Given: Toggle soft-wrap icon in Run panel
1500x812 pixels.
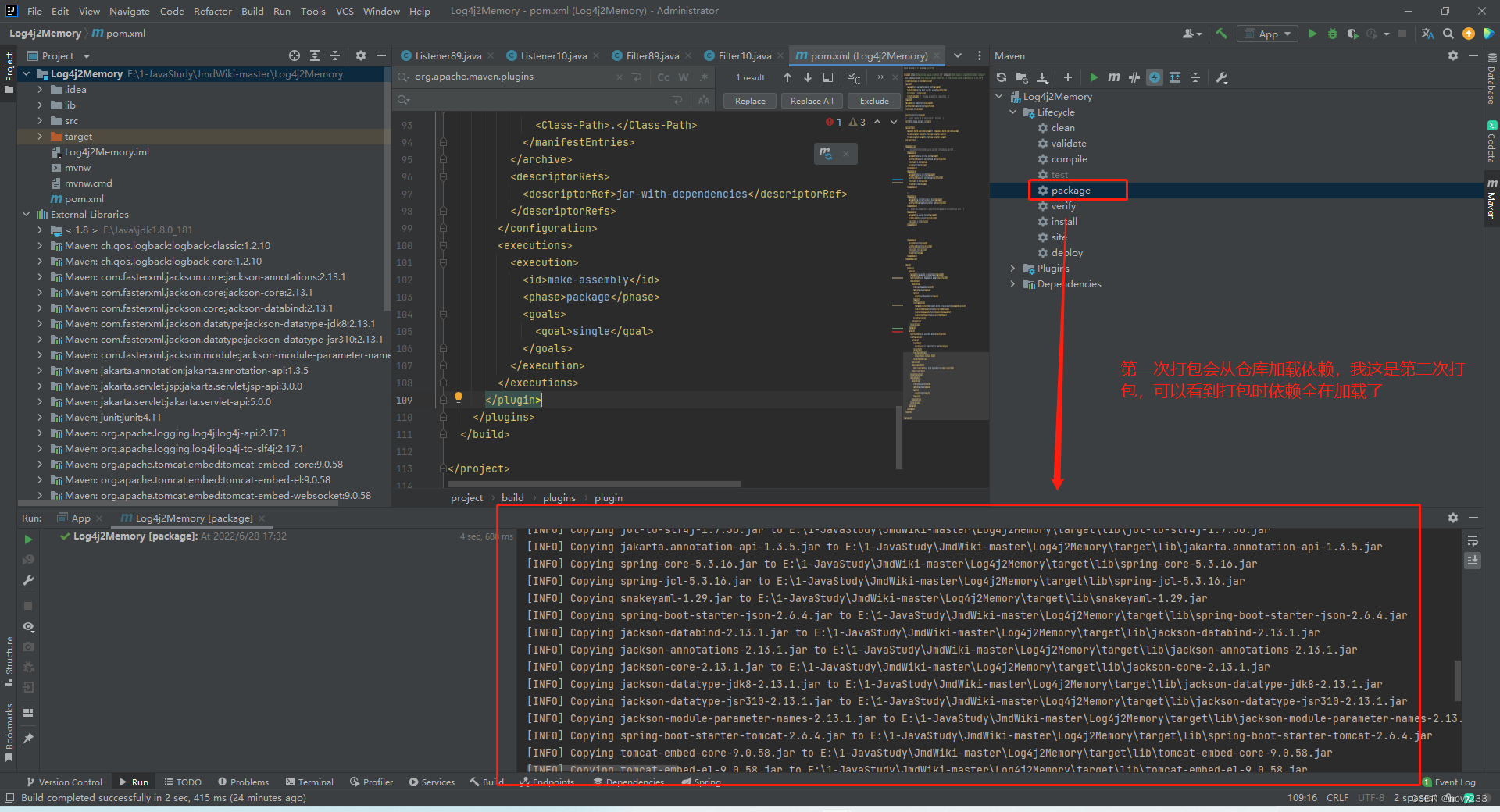Looking at the screenshot, I should [1473, 540].
